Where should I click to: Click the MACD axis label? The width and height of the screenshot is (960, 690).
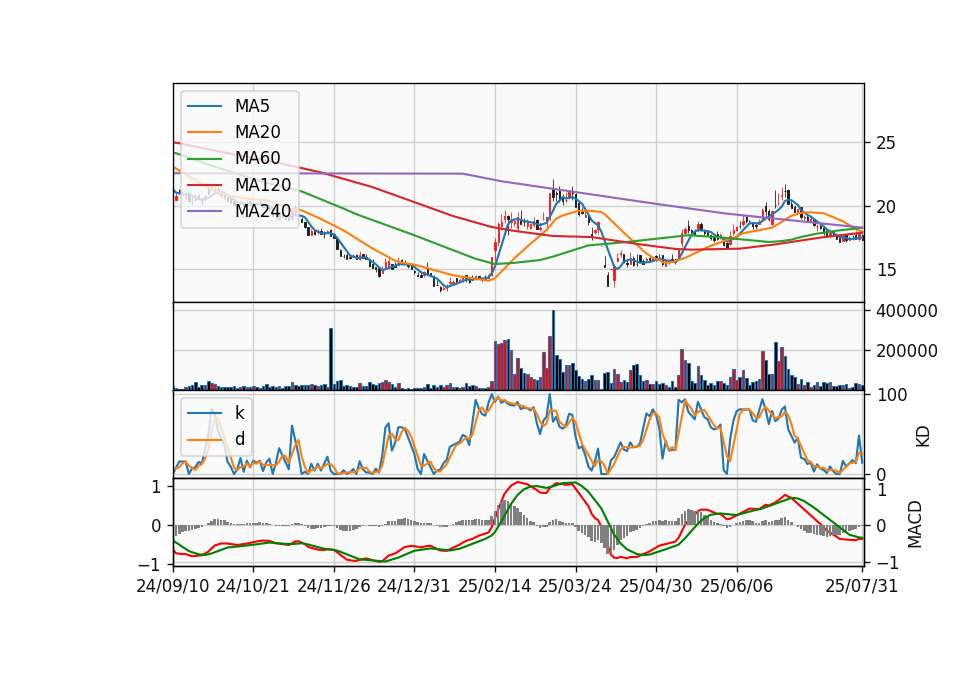pyautogui.click(x=915, y=524)
